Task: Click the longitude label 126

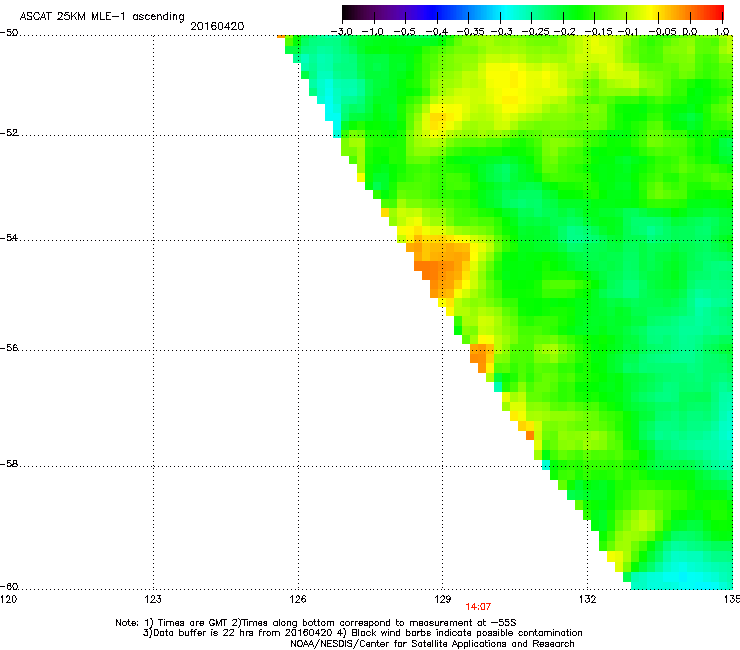Action: pos(298,599)
